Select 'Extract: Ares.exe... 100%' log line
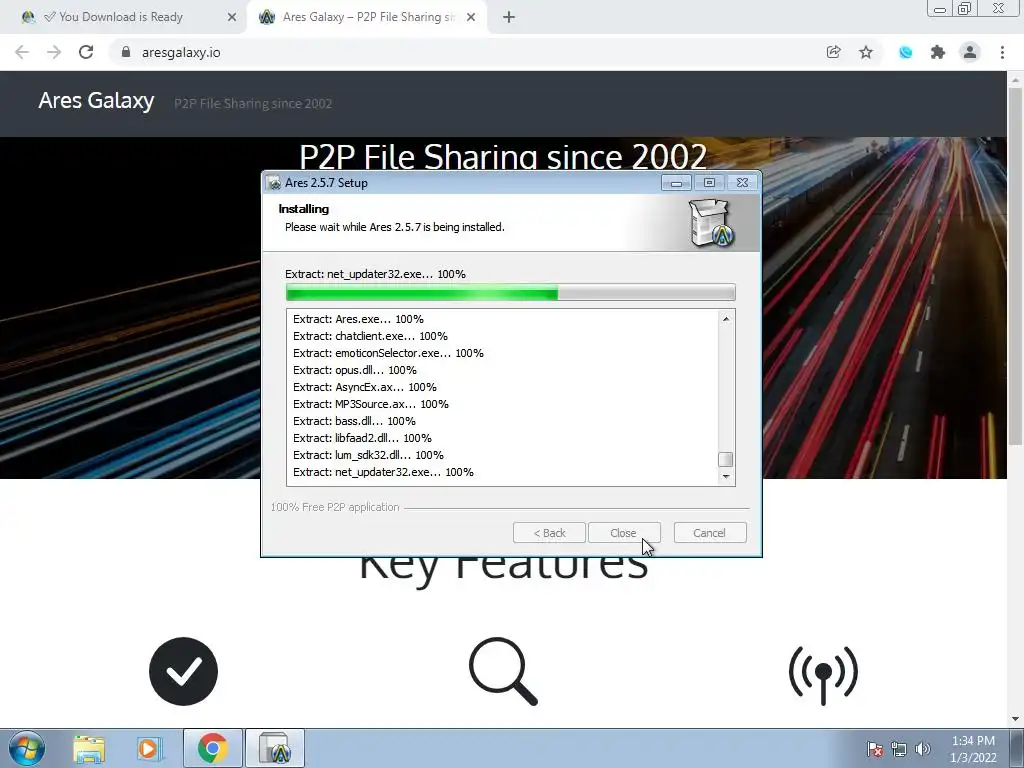The width and height of the screenshot is (1024, 768). [x=358, y=319]
